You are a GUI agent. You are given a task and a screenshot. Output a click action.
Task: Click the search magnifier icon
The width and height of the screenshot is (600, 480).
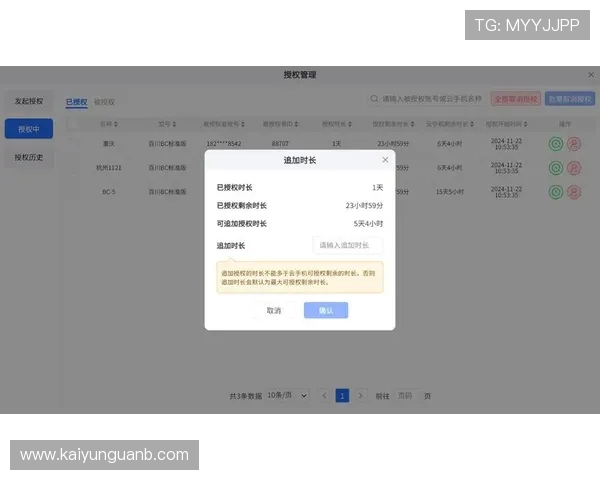pos(374,99)
